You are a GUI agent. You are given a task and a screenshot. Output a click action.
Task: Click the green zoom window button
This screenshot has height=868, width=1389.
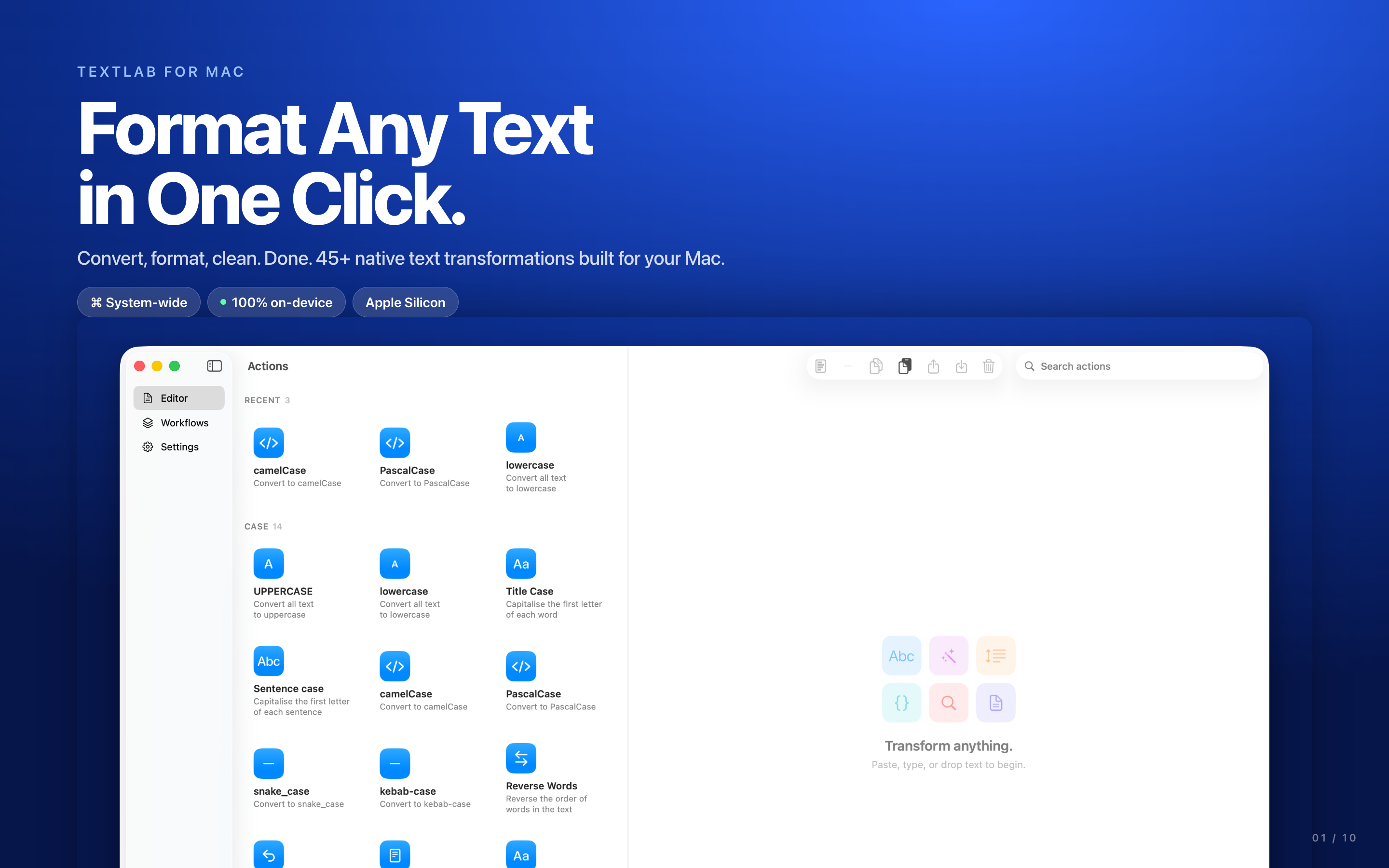pos(175,366)
